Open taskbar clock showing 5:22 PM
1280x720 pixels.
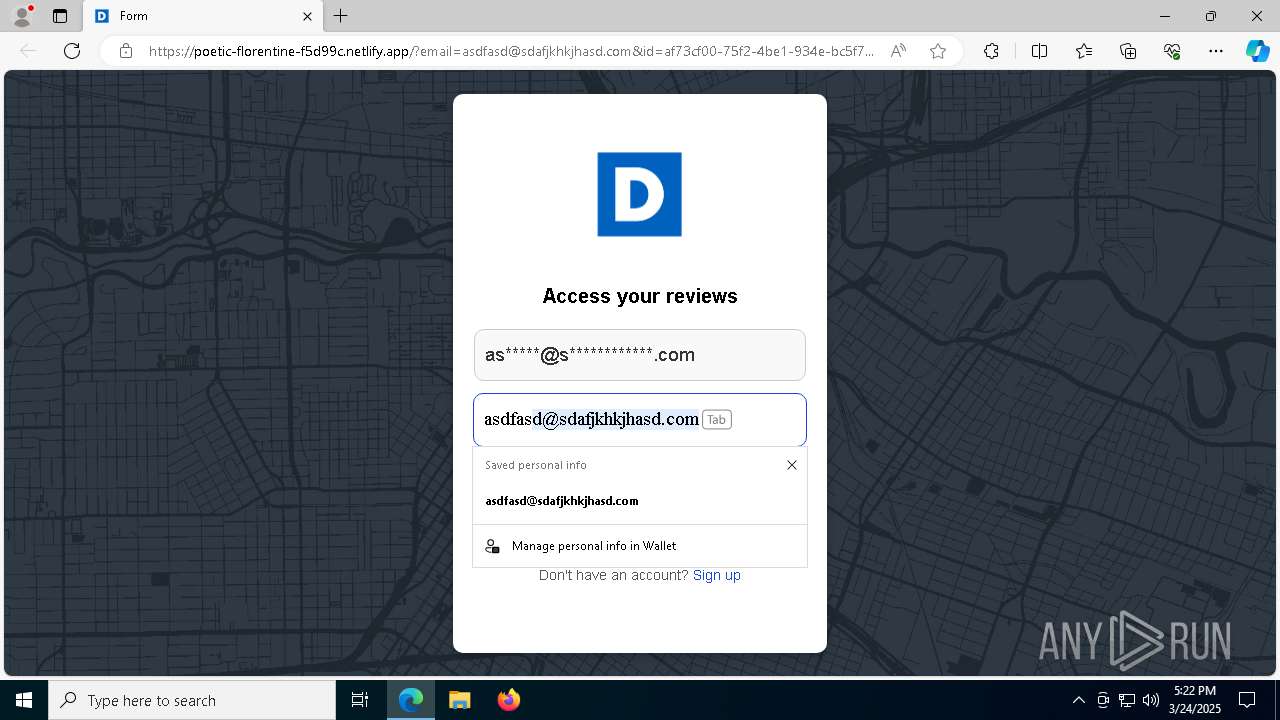pyautogui.click(x=1195, y=700)
